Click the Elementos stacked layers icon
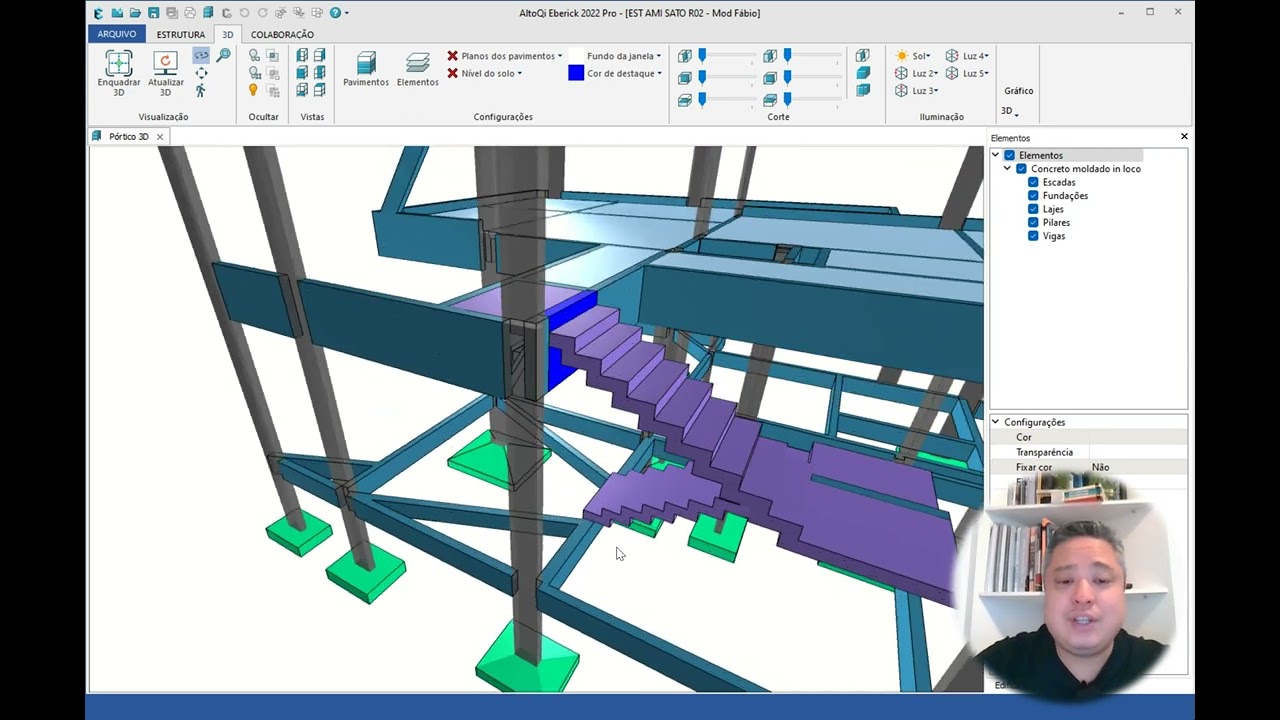This screenshot has width=1280, height=720. (x=417, y=63)
